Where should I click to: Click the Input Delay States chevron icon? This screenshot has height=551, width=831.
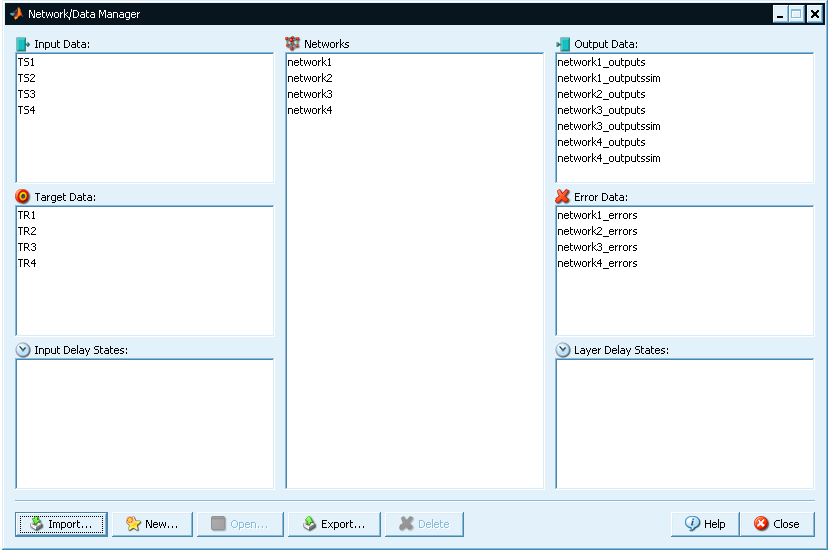23,350
